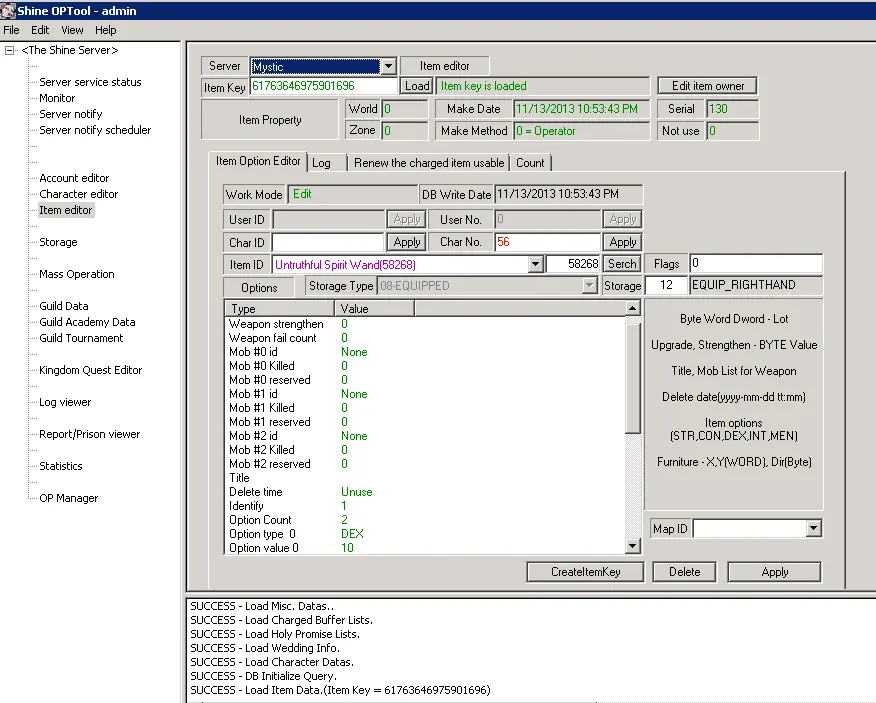This screenshot has height=703, width=876.
Task: Select Monitor in the tree
Action: pos(57,98)
